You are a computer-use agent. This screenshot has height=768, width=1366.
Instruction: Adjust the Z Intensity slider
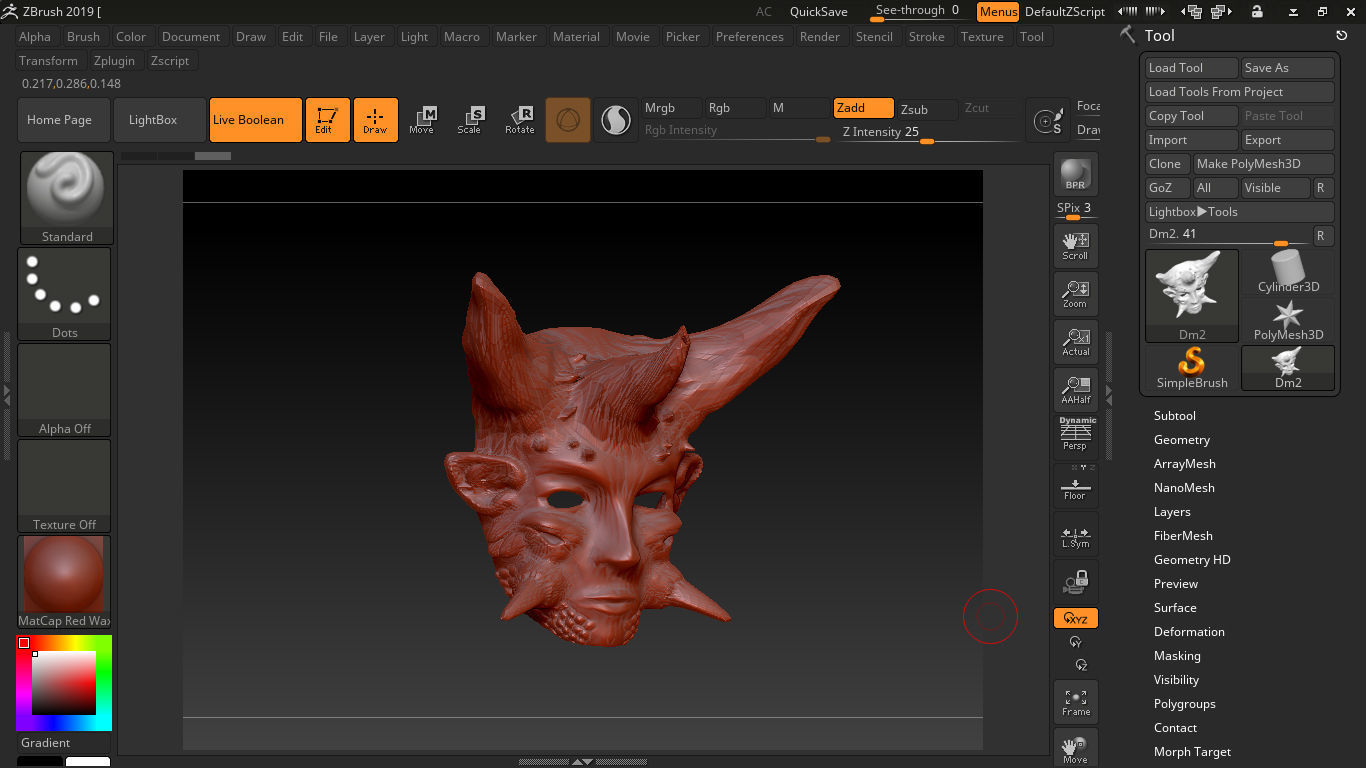(x=930, y=132)
